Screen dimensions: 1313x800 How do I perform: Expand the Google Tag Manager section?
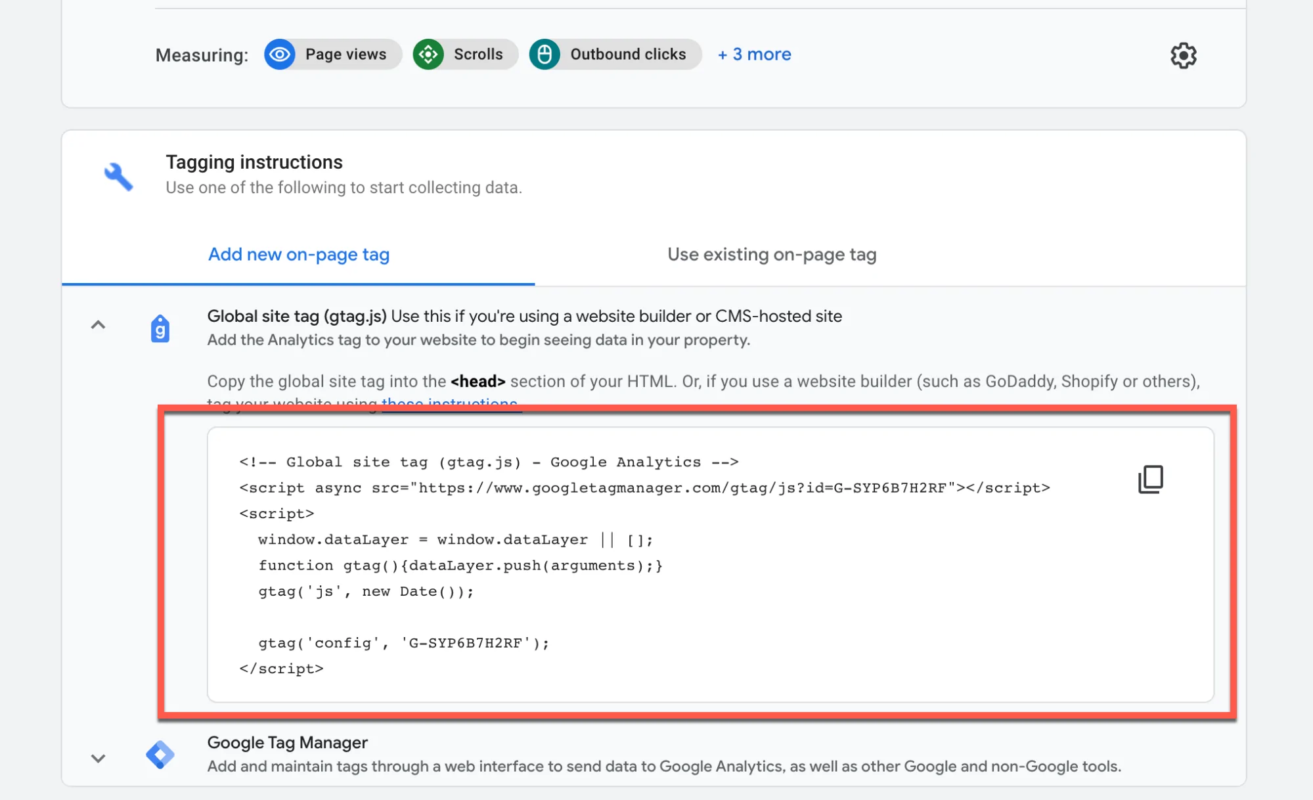[x=98, y=758]
